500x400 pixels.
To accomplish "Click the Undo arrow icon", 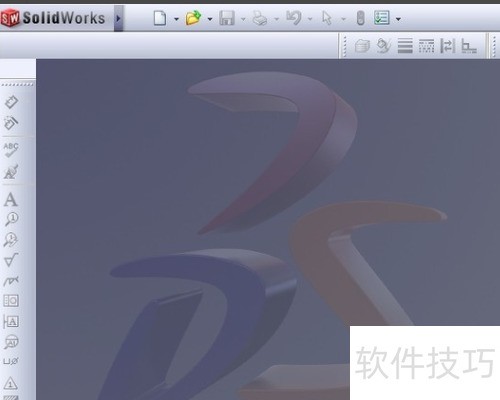I will tap(294, 18).
